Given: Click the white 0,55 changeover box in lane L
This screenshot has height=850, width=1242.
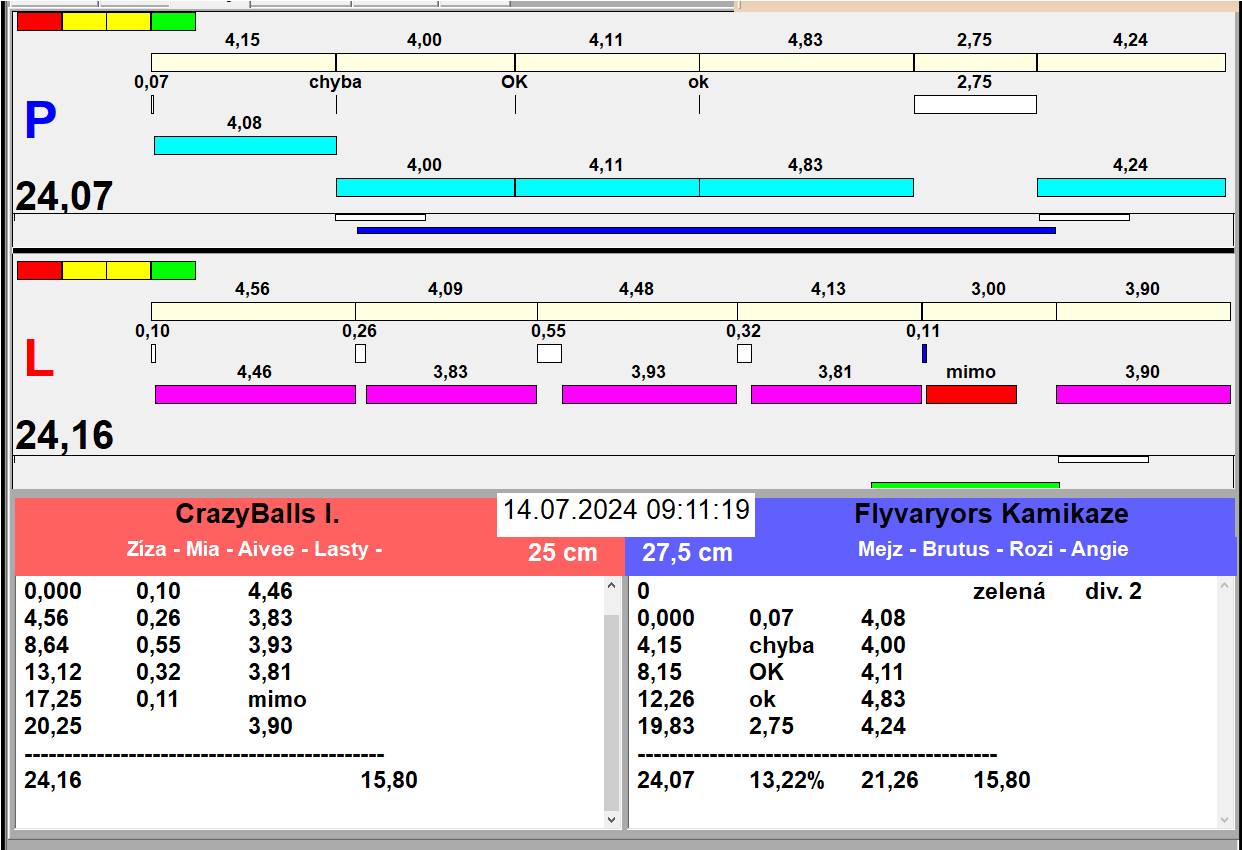Looking at the screenshot, I should [x=549, y=353].
